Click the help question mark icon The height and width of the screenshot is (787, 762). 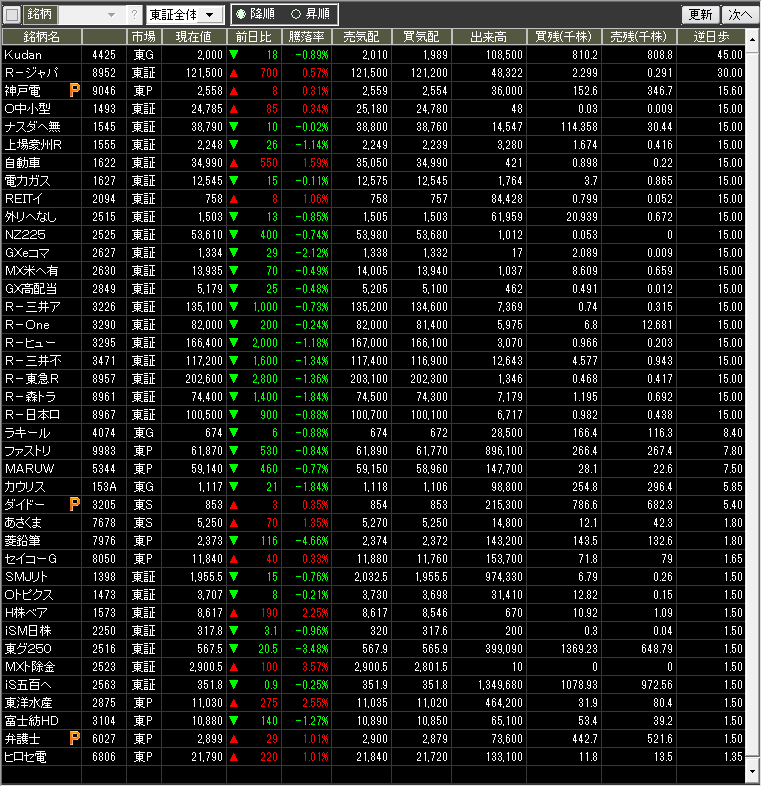point(135,15)
